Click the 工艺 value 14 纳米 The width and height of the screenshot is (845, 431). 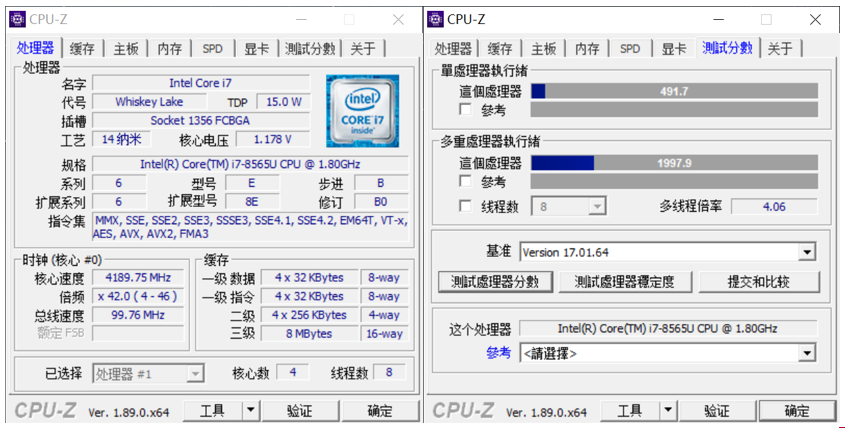[121, 140]
